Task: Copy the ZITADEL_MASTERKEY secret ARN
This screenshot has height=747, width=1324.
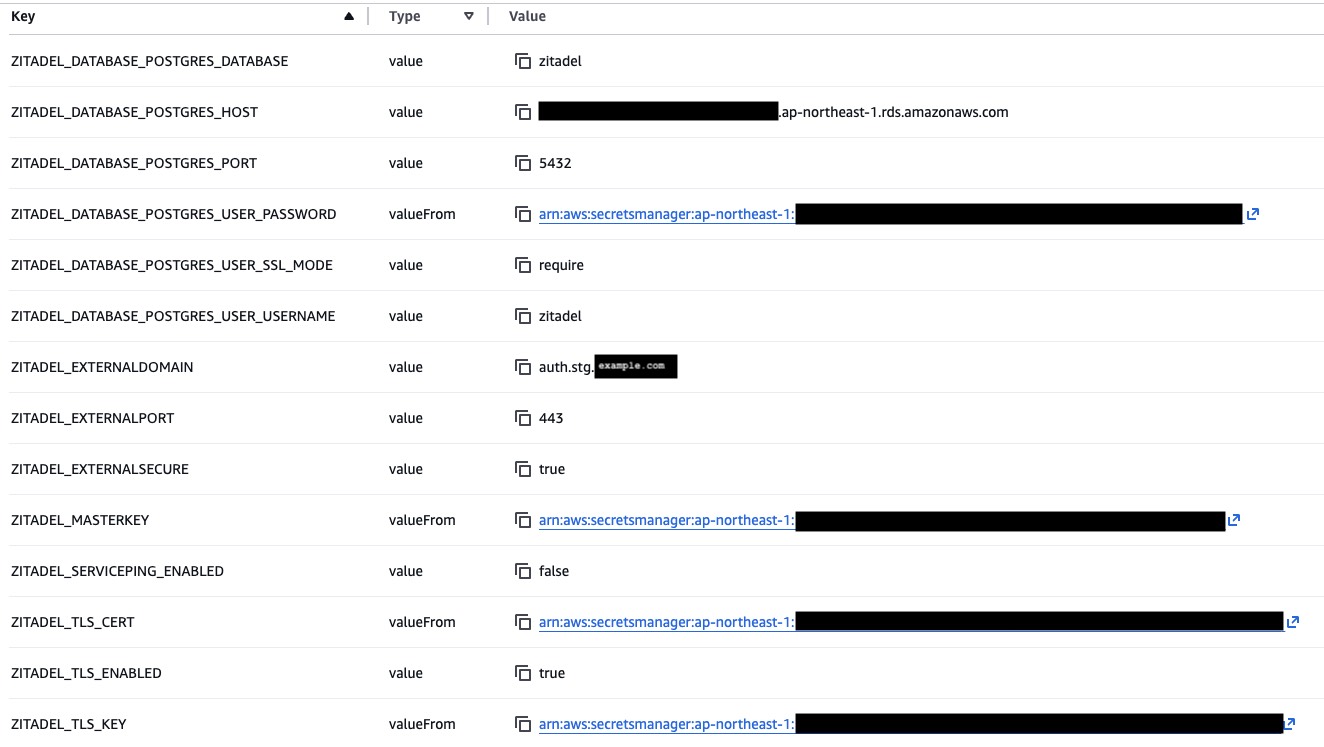Action: [522, 521]
